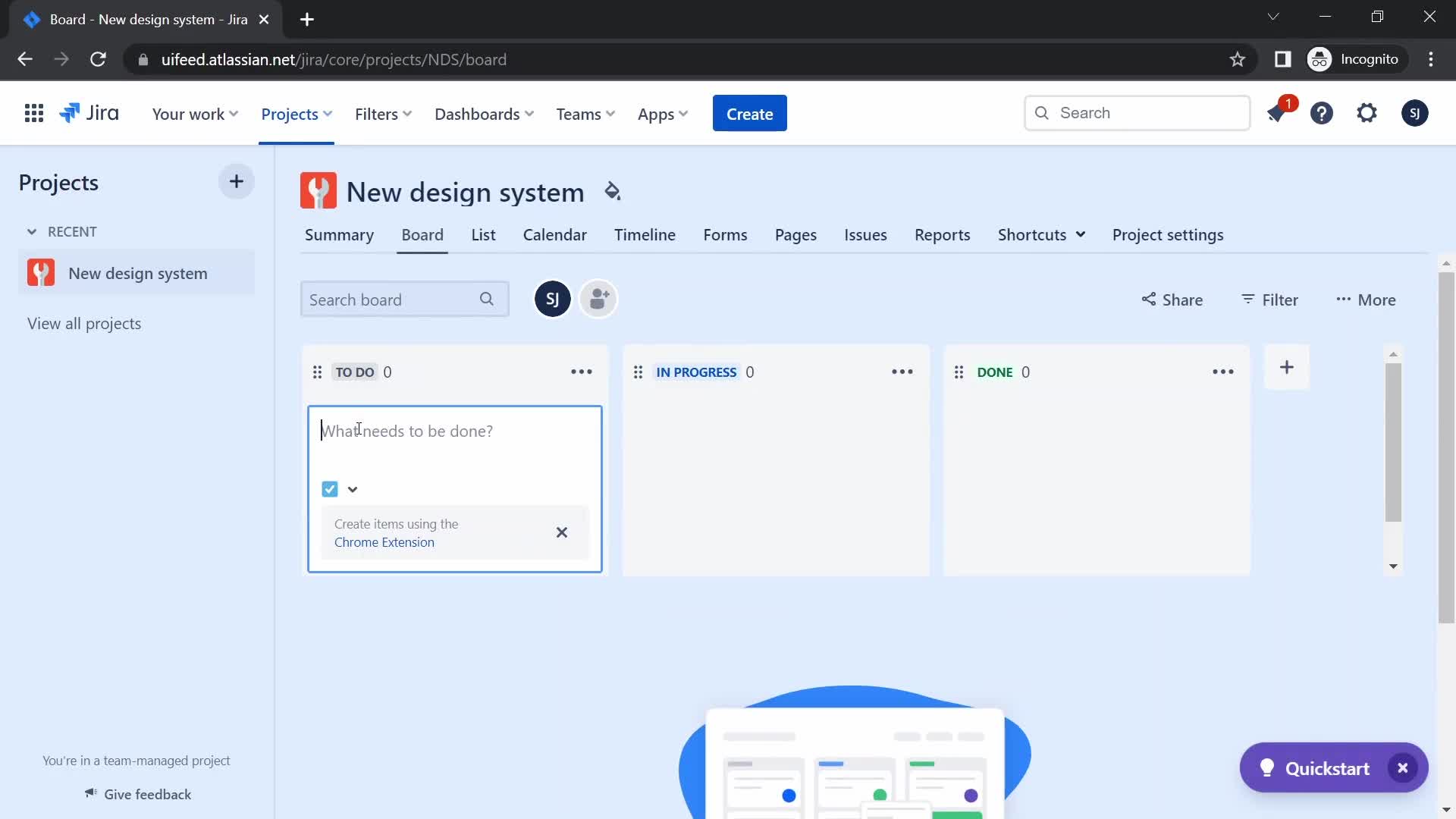Click the Chrome Extension link in tooltip
Screen dimensions: 1456x819
pos(384,542)
